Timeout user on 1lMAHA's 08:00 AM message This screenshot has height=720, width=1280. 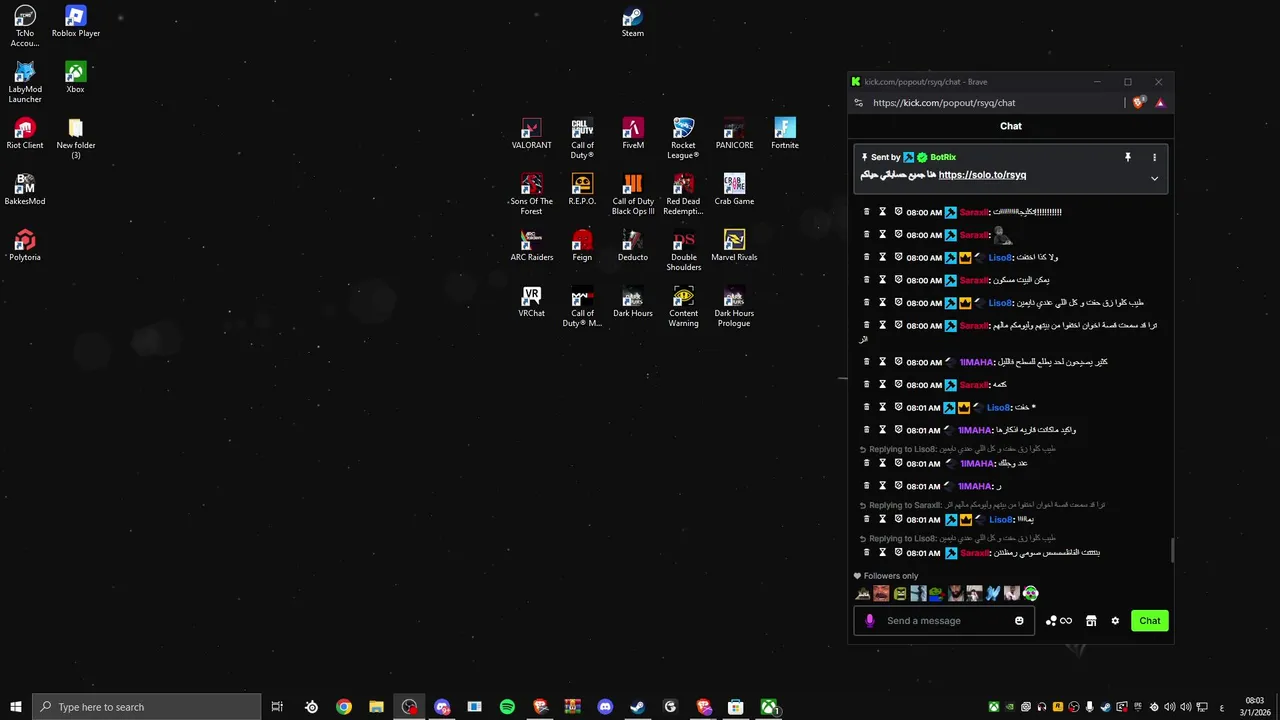tap(883, 362)
